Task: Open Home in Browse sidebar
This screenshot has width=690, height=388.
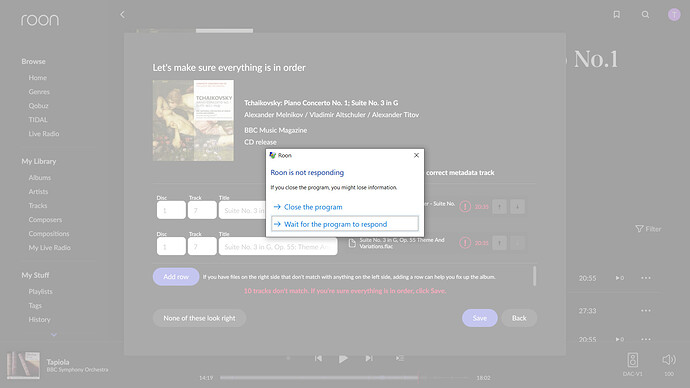Action: (x=37, y=77)
